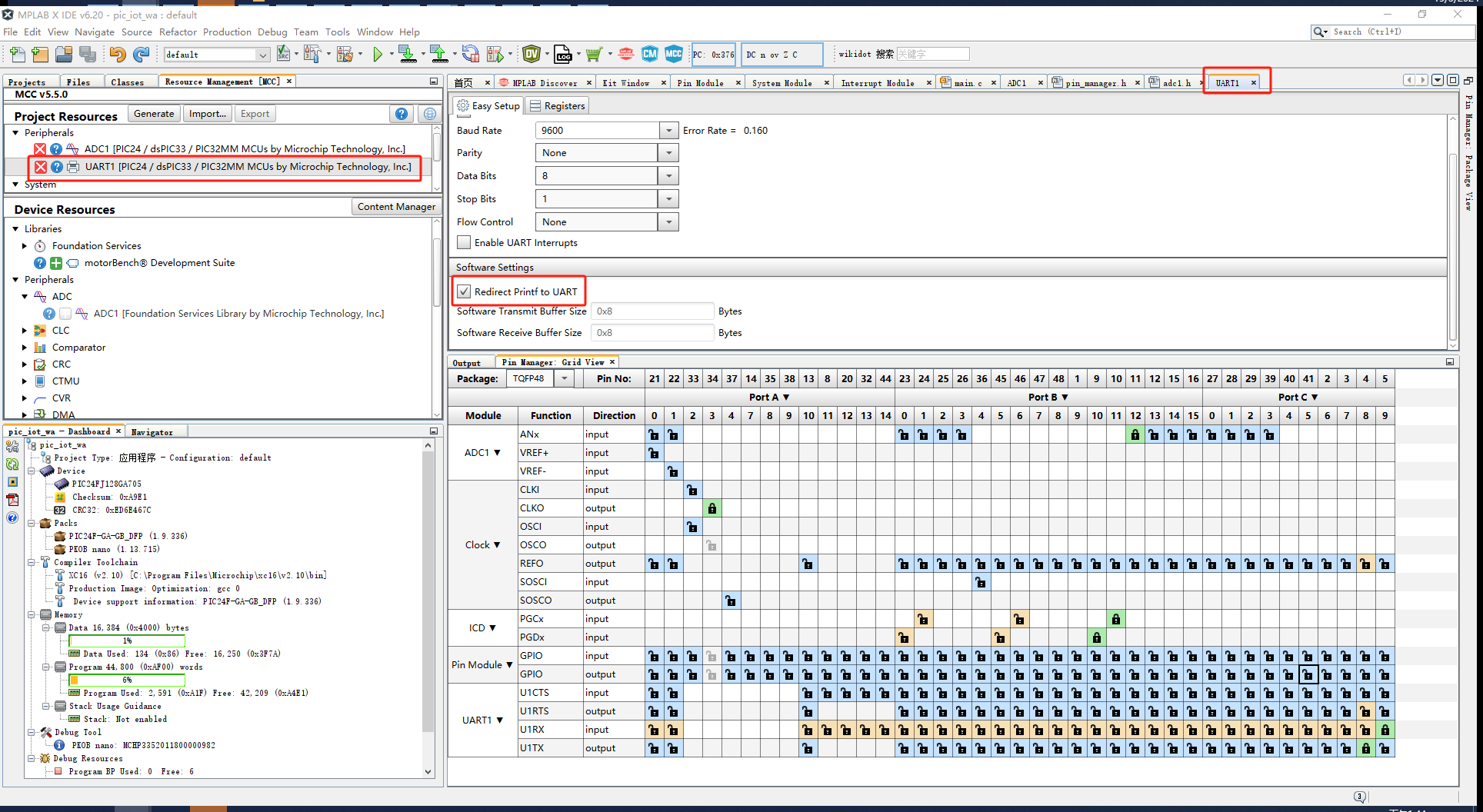Add motorBench with green plus icon
This screenshot has height=812, width=1483.
pyautogui.click(x=56, y=263)
